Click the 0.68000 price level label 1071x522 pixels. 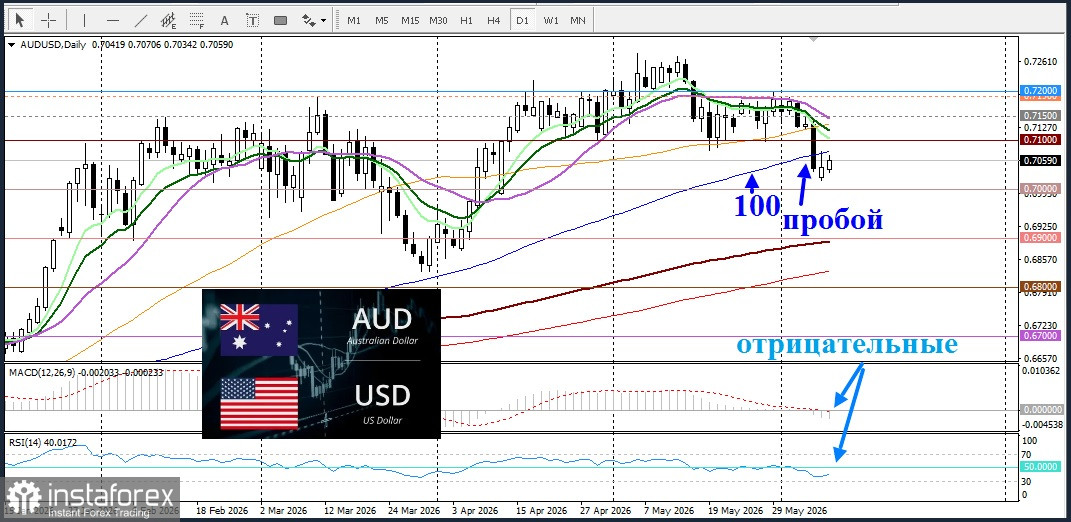(x=1041, y=286)
